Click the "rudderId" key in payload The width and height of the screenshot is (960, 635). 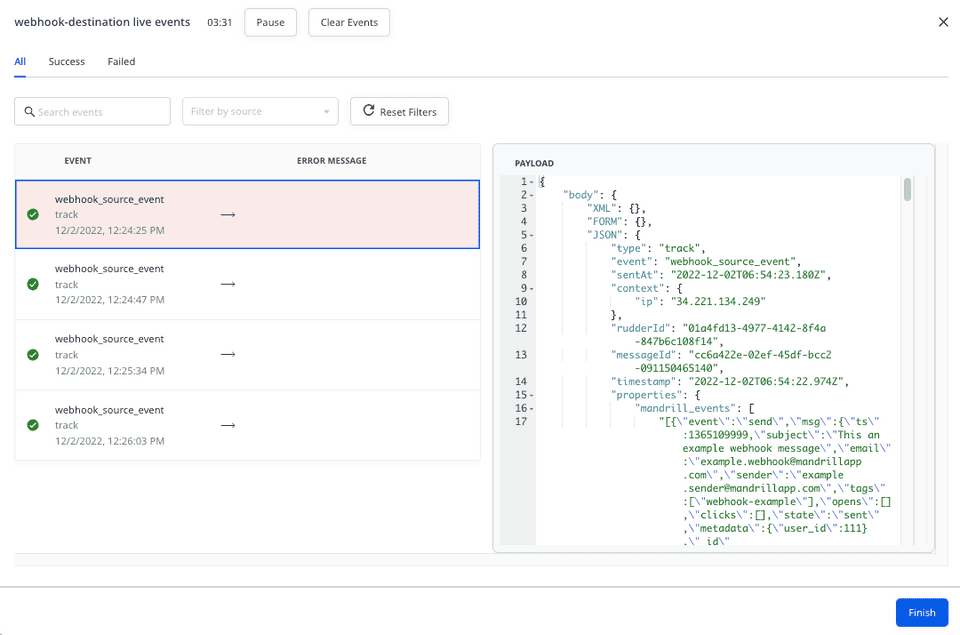pos(640,328)
